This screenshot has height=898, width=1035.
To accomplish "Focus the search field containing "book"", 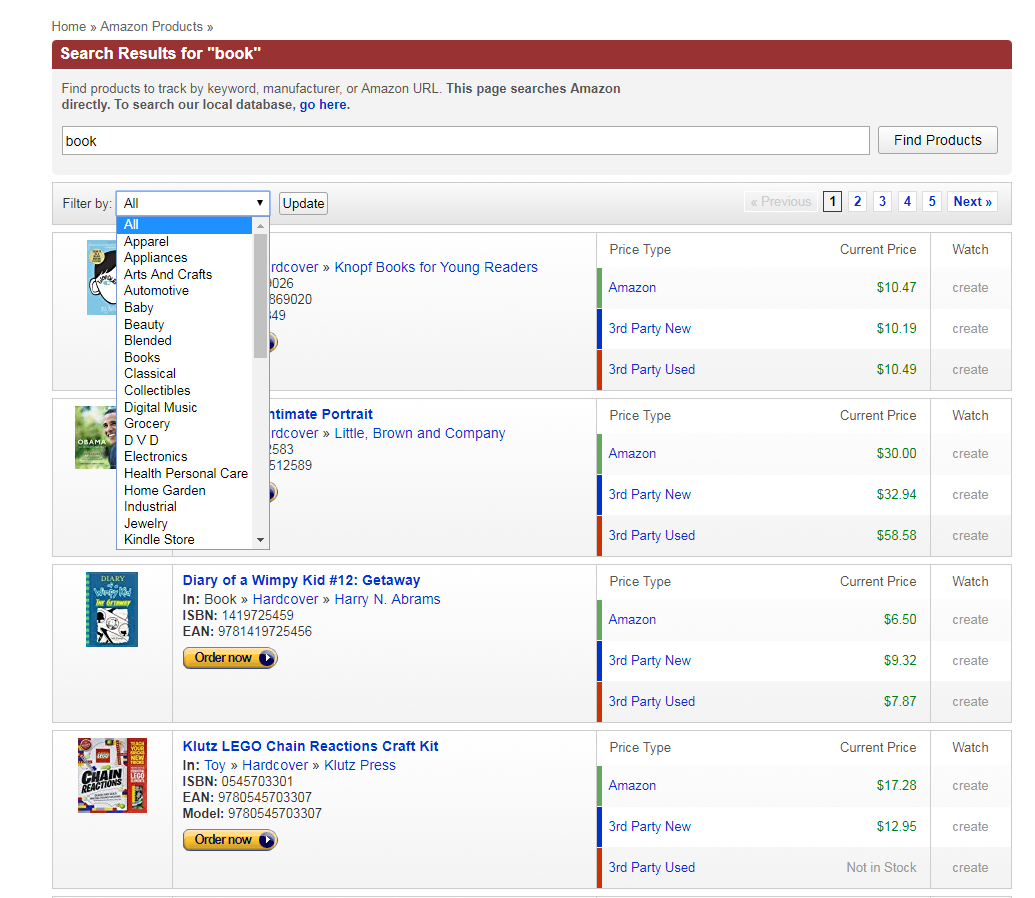I will 465,141.
